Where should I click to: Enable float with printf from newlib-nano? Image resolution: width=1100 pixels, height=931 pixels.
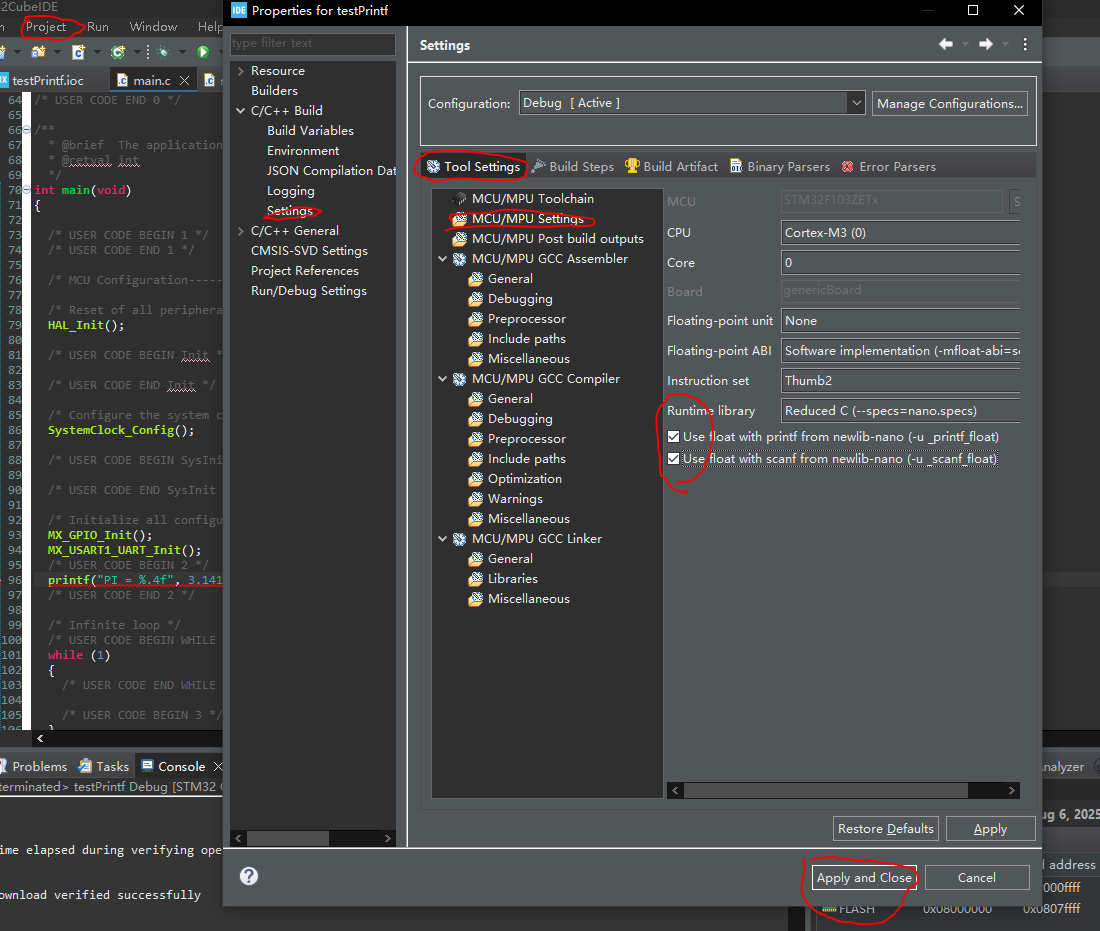tap(673, 436)
